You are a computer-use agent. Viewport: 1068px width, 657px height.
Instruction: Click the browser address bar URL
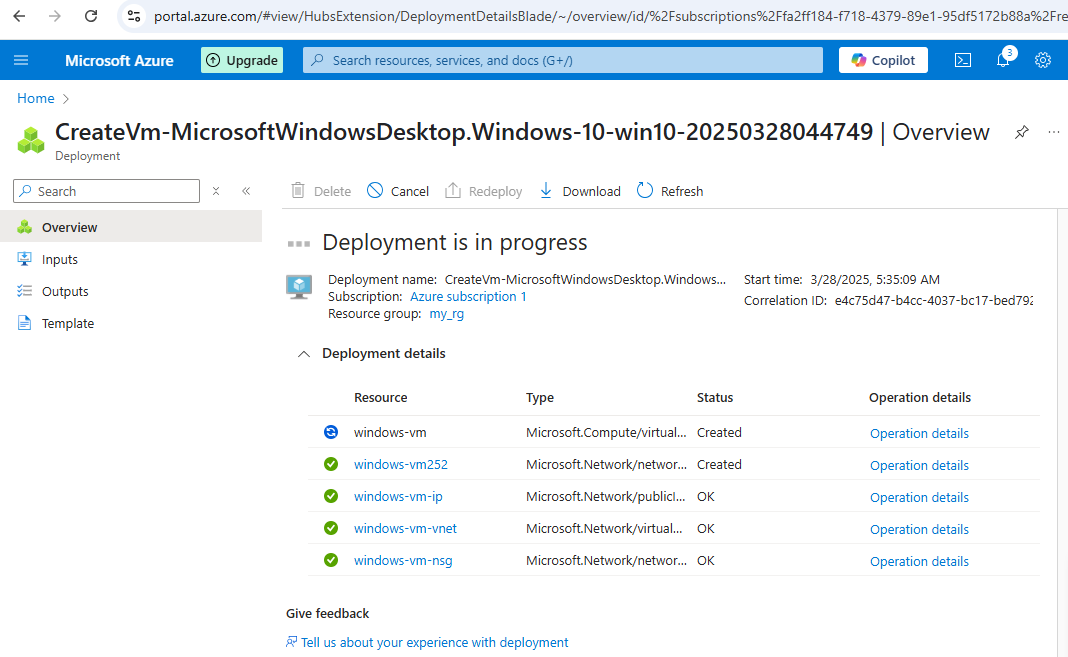(610, 16)
